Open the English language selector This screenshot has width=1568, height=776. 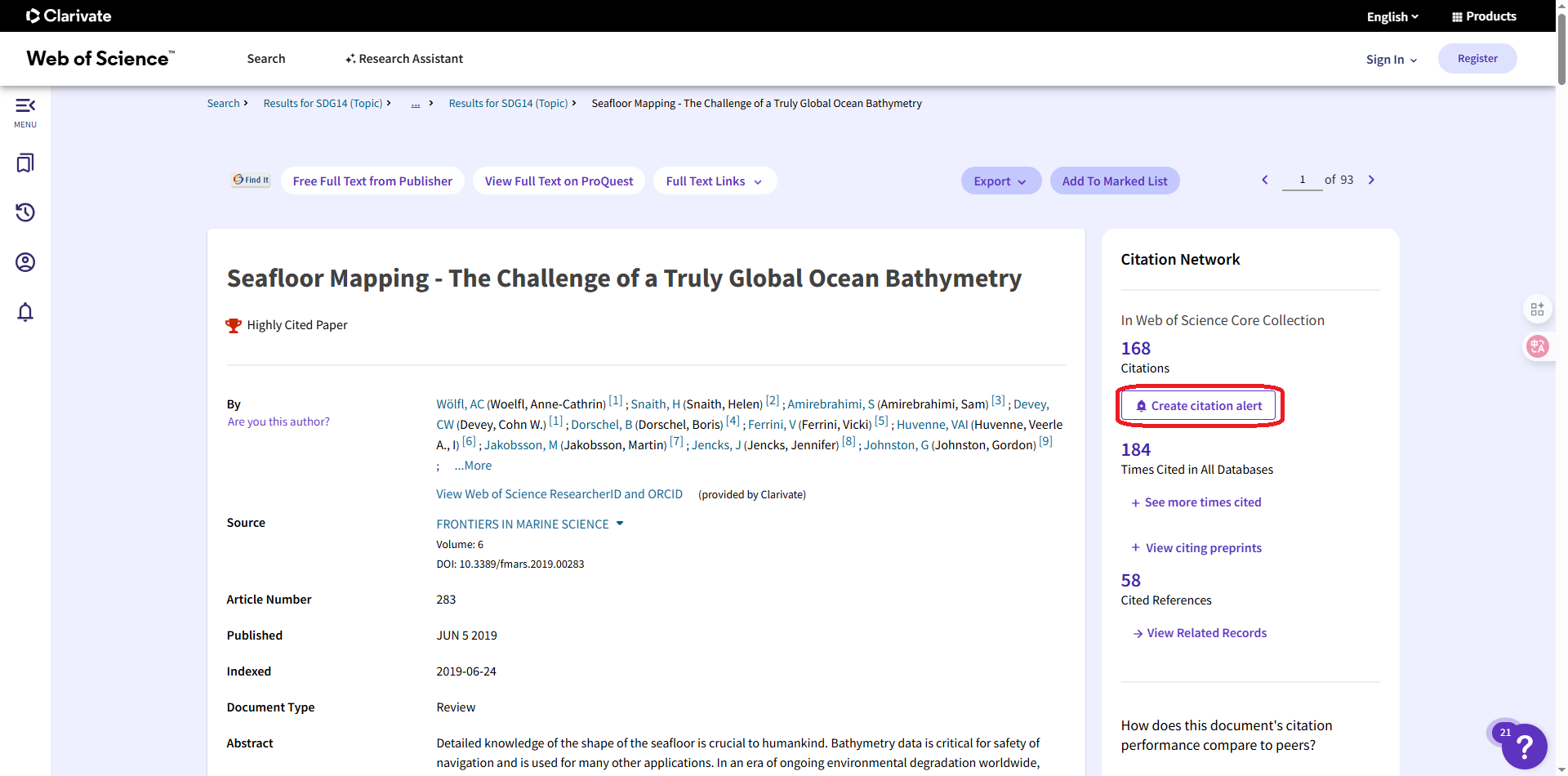[1392, 16]
